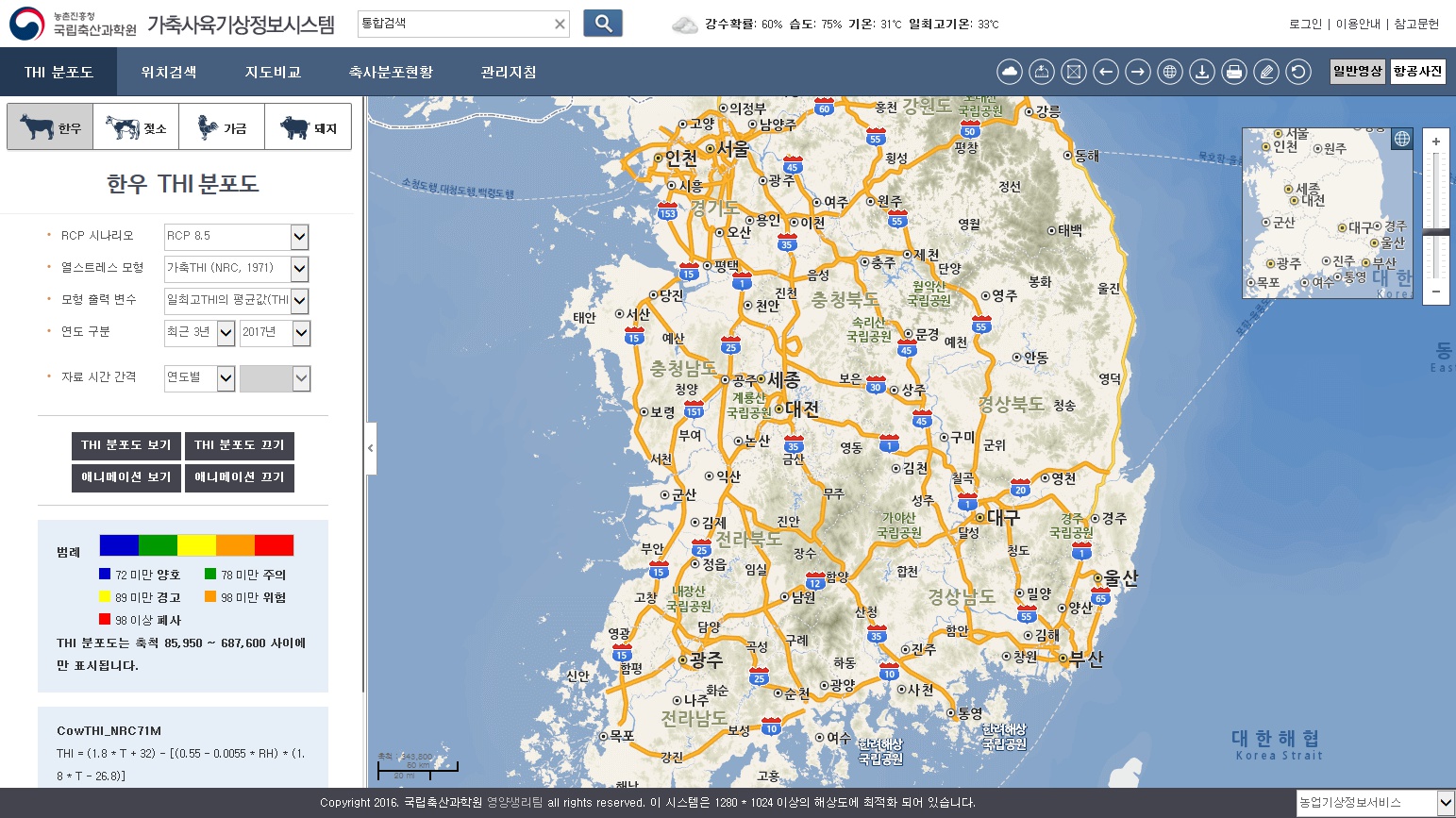This screenshot has height=818, width=1456.
Task: Click the print map icon
Action: click(1234, 72)
